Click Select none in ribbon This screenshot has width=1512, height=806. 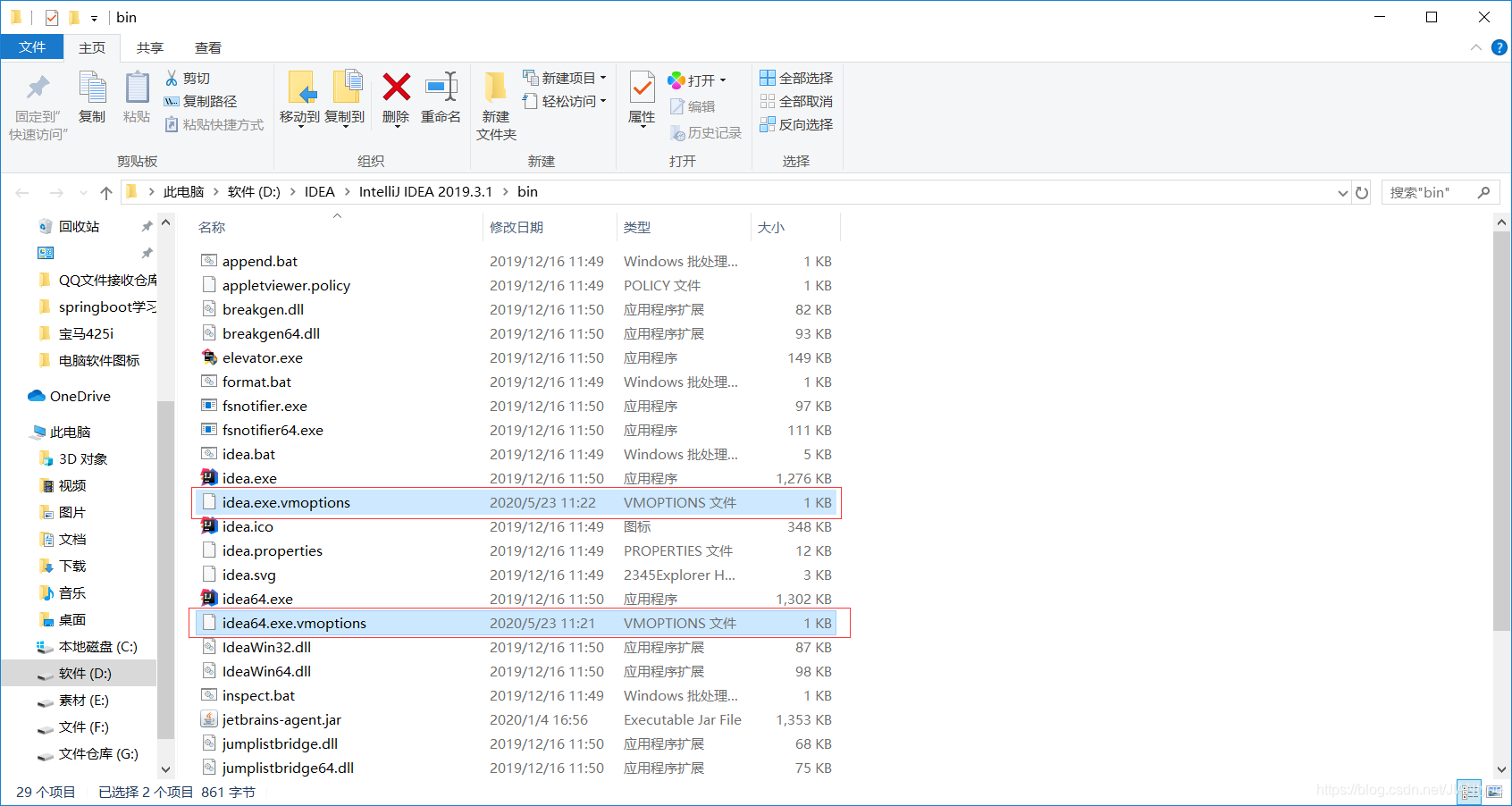click(796, 102)
